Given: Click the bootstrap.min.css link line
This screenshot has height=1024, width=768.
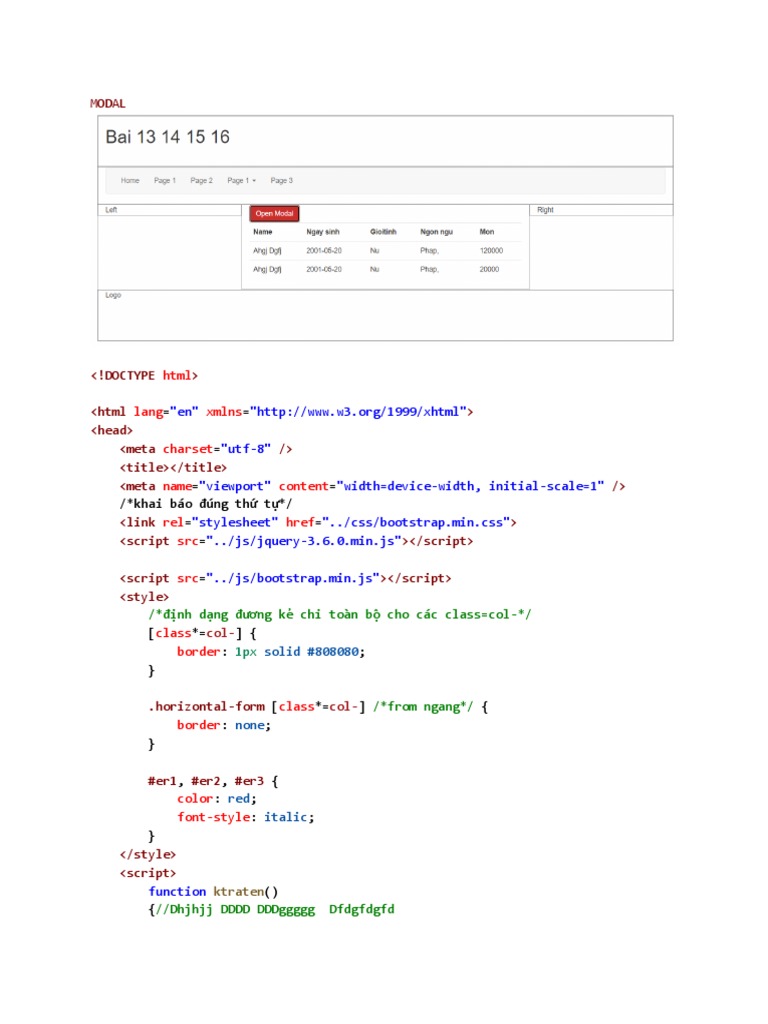Looking at the screenshot, I should pyautogui.click(x=318, y=522).
